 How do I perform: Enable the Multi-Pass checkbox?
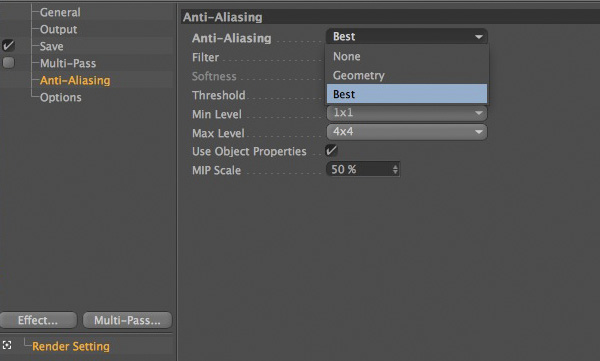click(8, 62)
